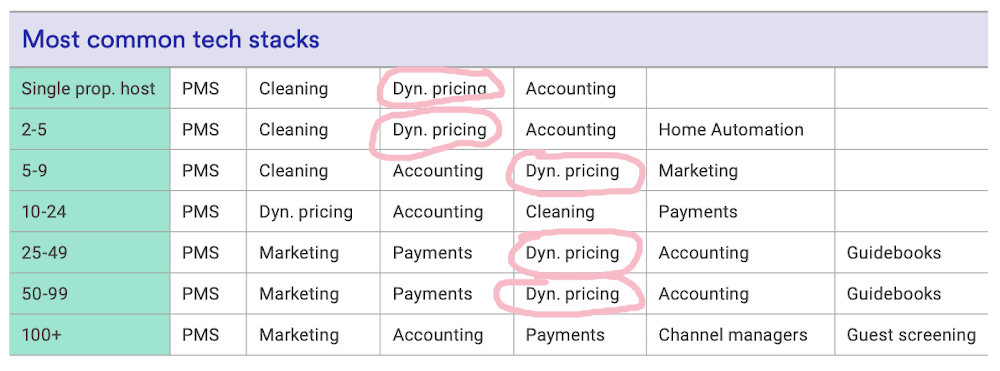The width and height of the screenshot is (1000, 371).
Task: Click the 'Most common tech stacks' title
Action: [x=170, y=40]
